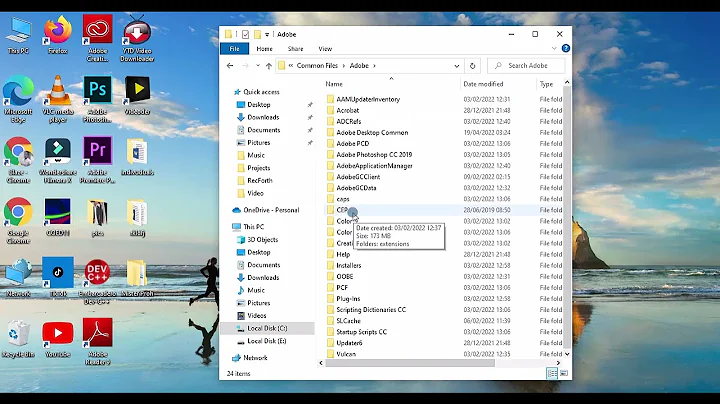The height and width of the screenshot is (404, 720).
Task: Open Explorer help question mark
Action: click(x=566, y=48)
